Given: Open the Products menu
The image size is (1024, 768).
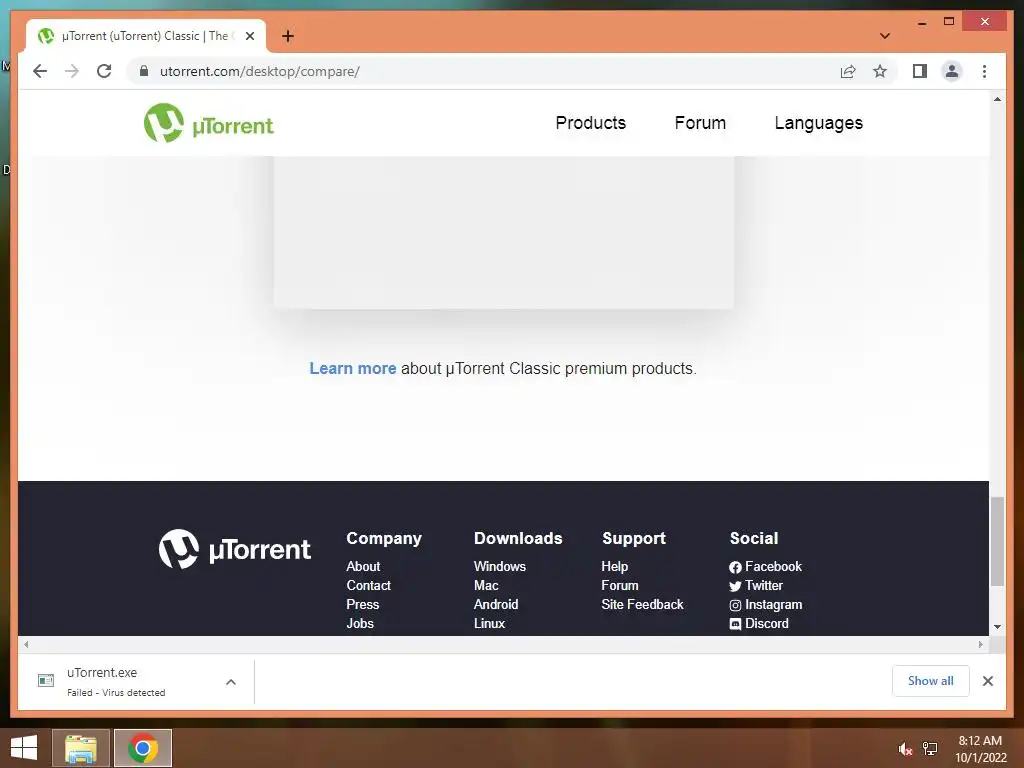Looking at the screenshot, I should 590,123.
